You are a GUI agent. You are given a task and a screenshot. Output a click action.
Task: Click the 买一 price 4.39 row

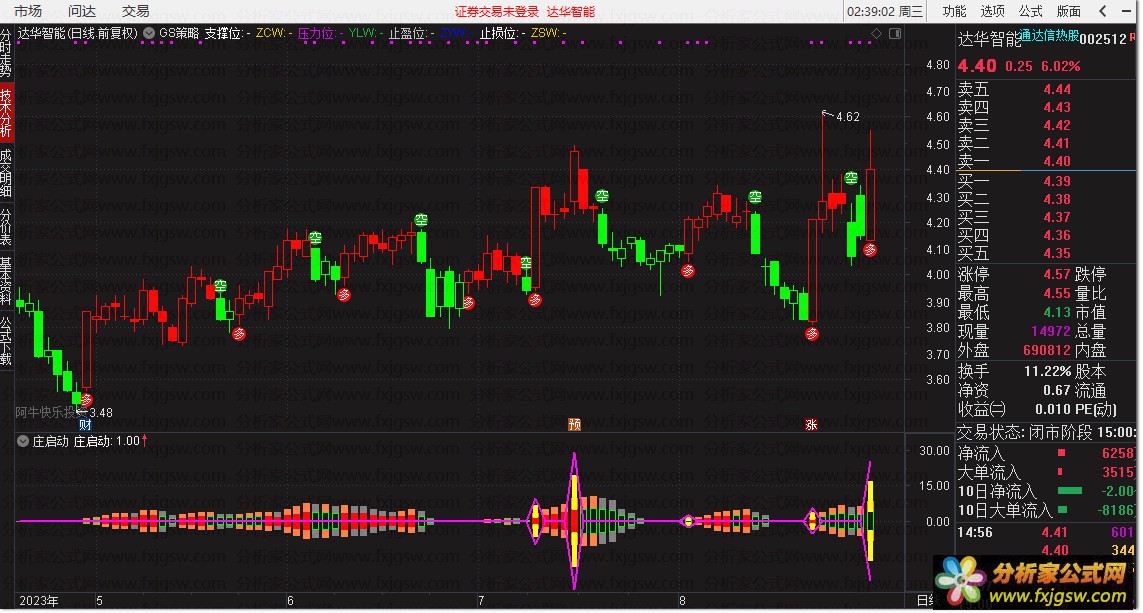click(x=1045, y=181)
